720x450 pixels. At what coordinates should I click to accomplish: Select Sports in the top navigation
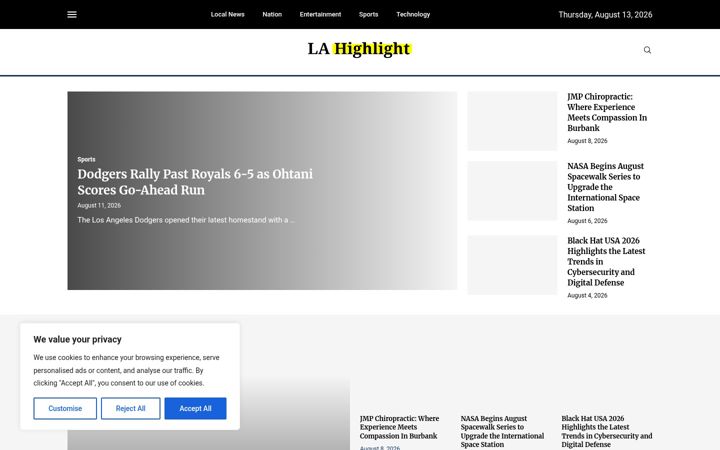[x=368, y=15]
